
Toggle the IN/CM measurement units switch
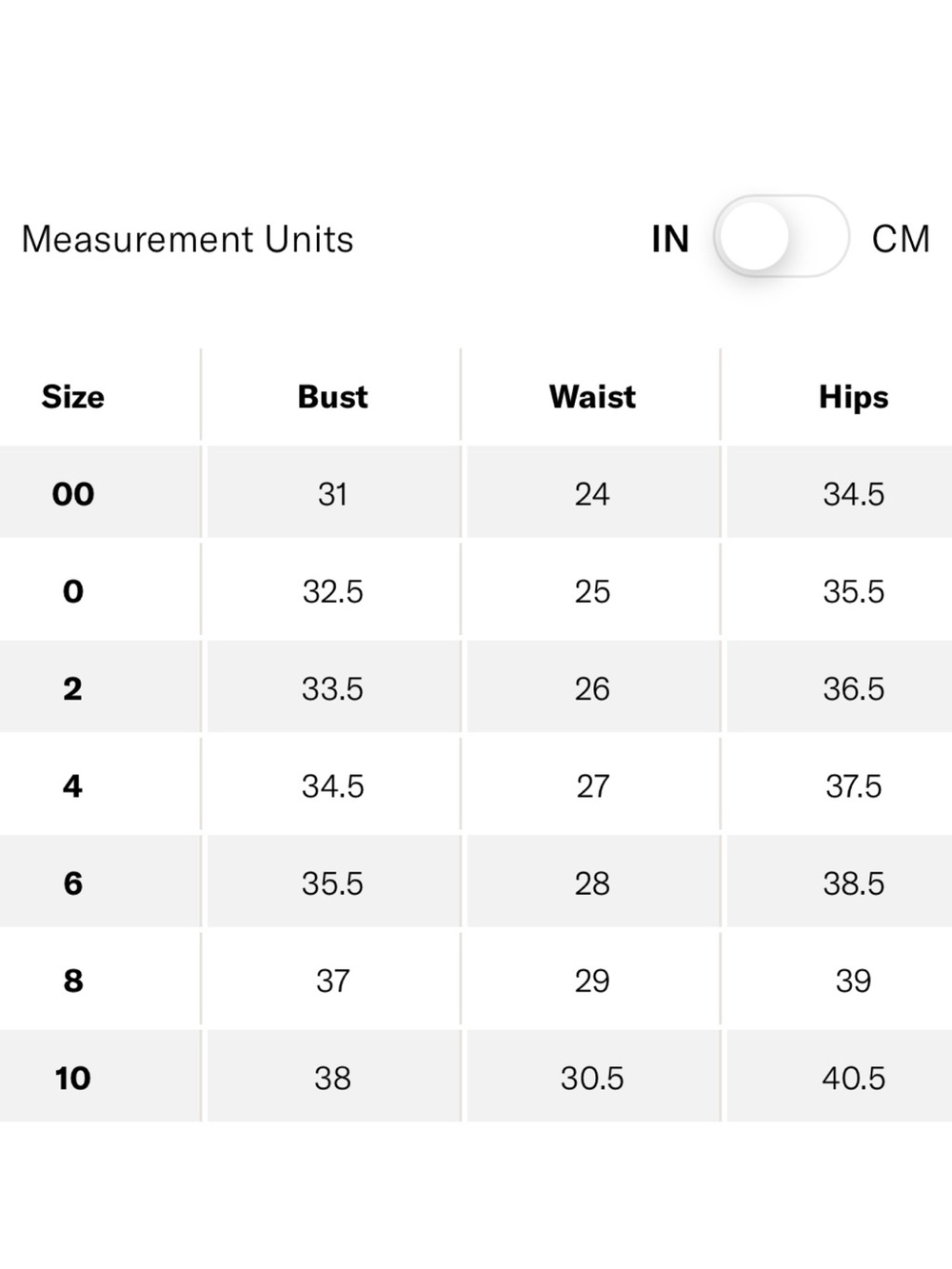point(781,238)
